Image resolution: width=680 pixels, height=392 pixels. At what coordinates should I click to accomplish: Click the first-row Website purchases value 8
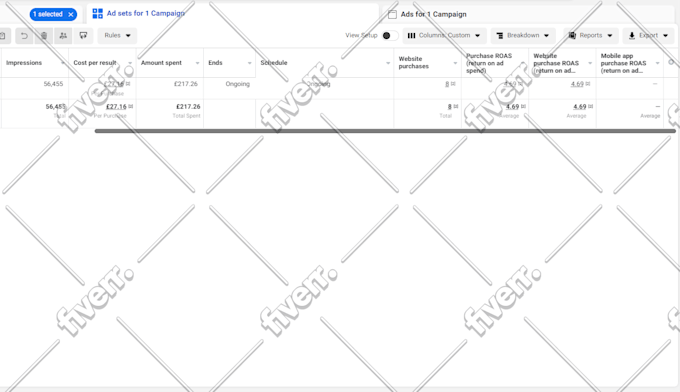[x=447, y=84]
